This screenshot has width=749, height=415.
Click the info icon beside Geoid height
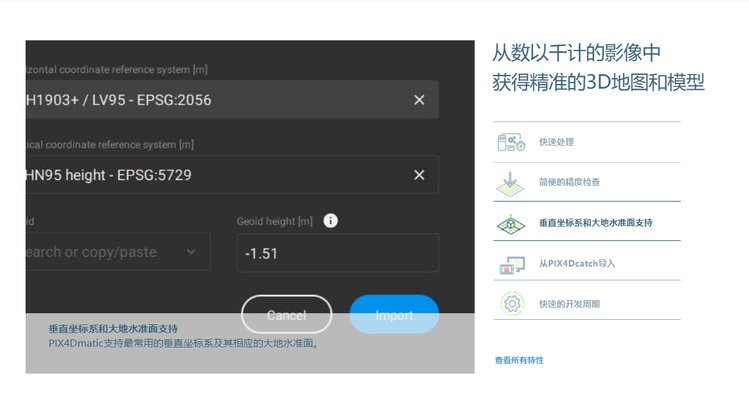point(331,221)
